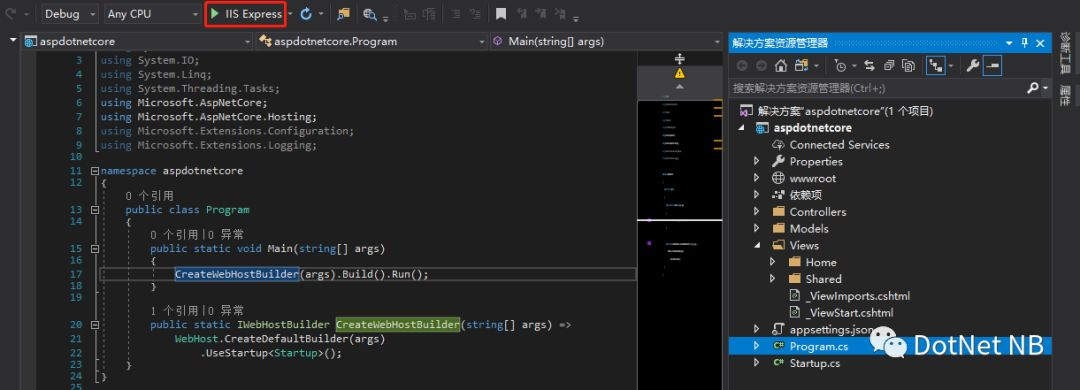The width and height of the screenshot is (1080, 390).
Task: Collapse the CreateWebHostBuilder method code block
Action: 94,325
